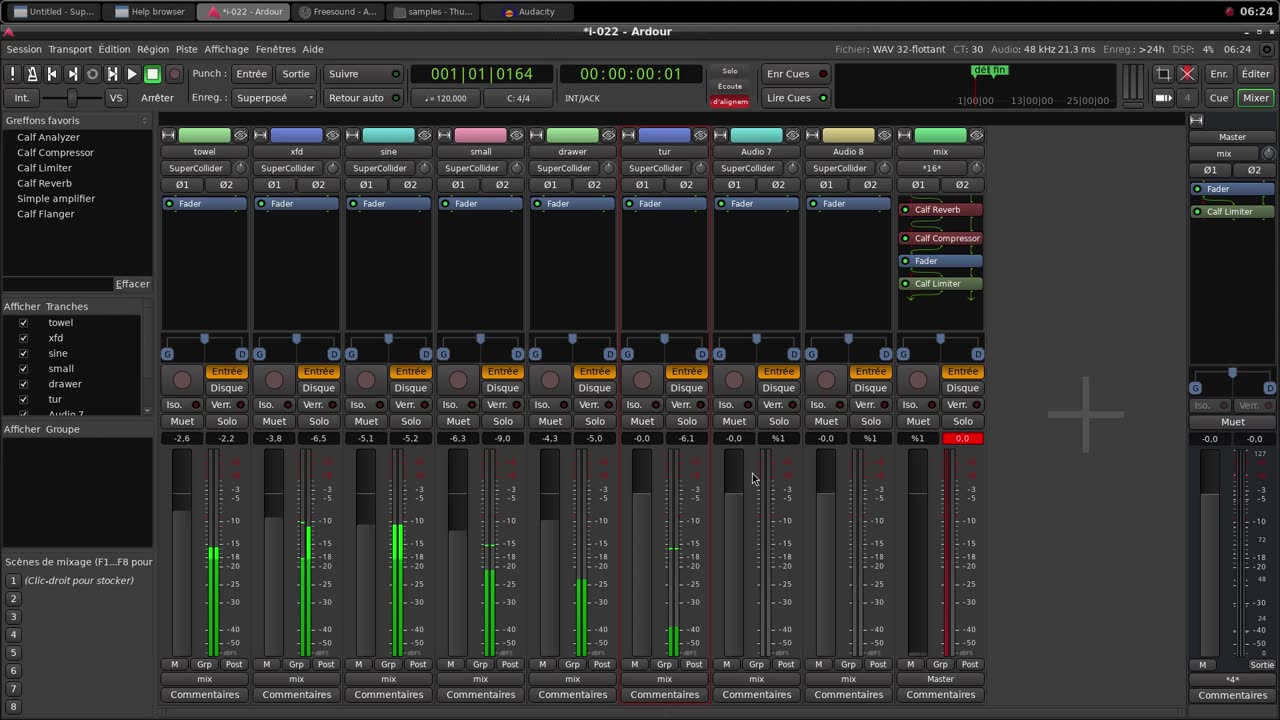Open SuperCollider input selector on towel
The image size is (1280, 720).
(196, 168)
